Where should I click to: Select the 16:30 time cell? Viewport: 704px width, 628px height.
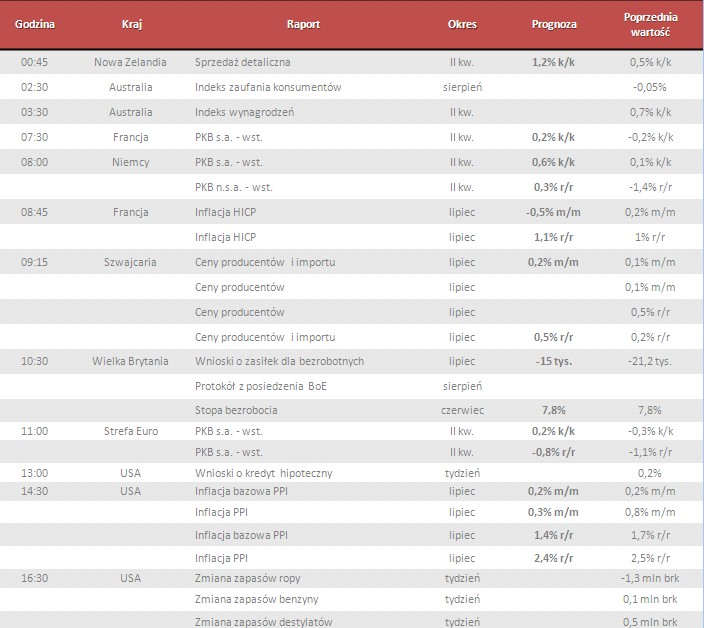coord(34,578)
